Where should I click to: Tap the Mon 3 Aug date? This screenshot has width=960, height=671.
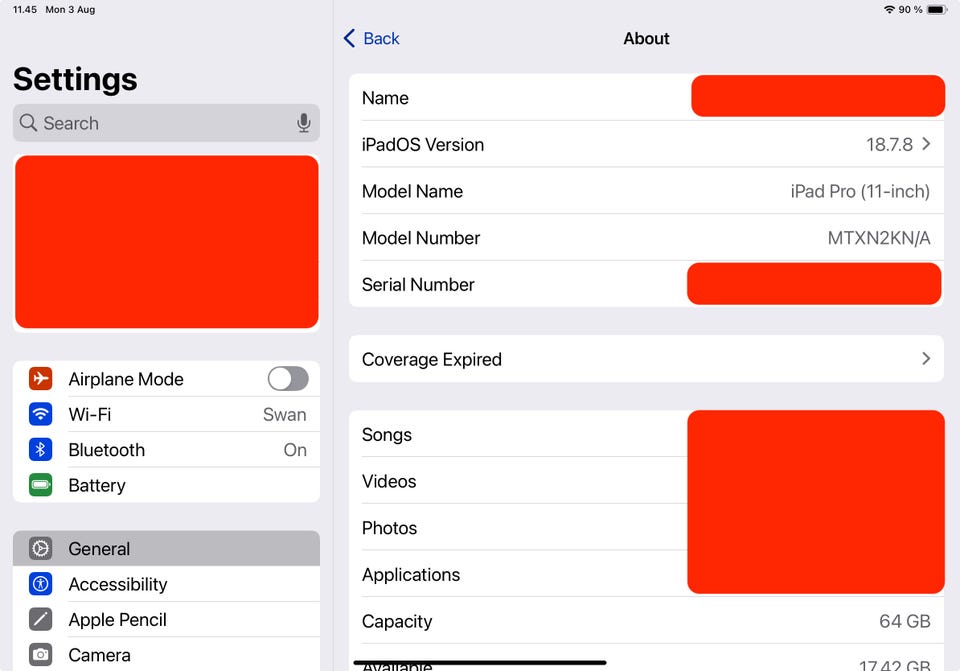point(70,10)
